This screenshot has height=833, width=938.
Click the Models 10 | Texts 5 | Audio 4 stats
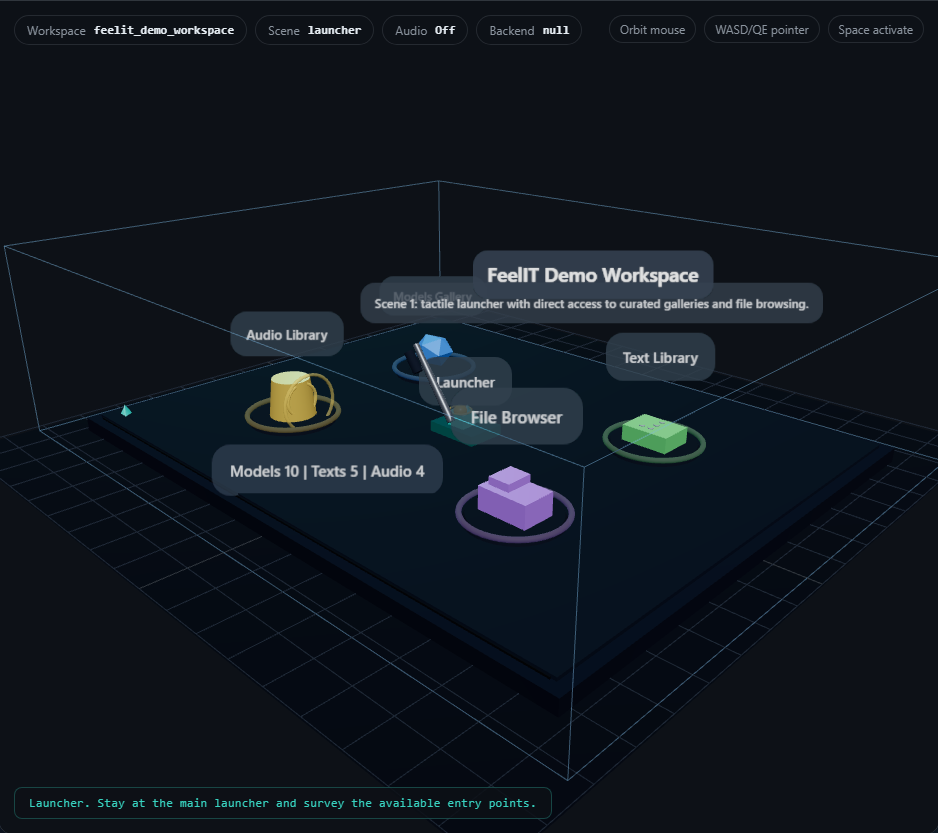tap(327, 469)
